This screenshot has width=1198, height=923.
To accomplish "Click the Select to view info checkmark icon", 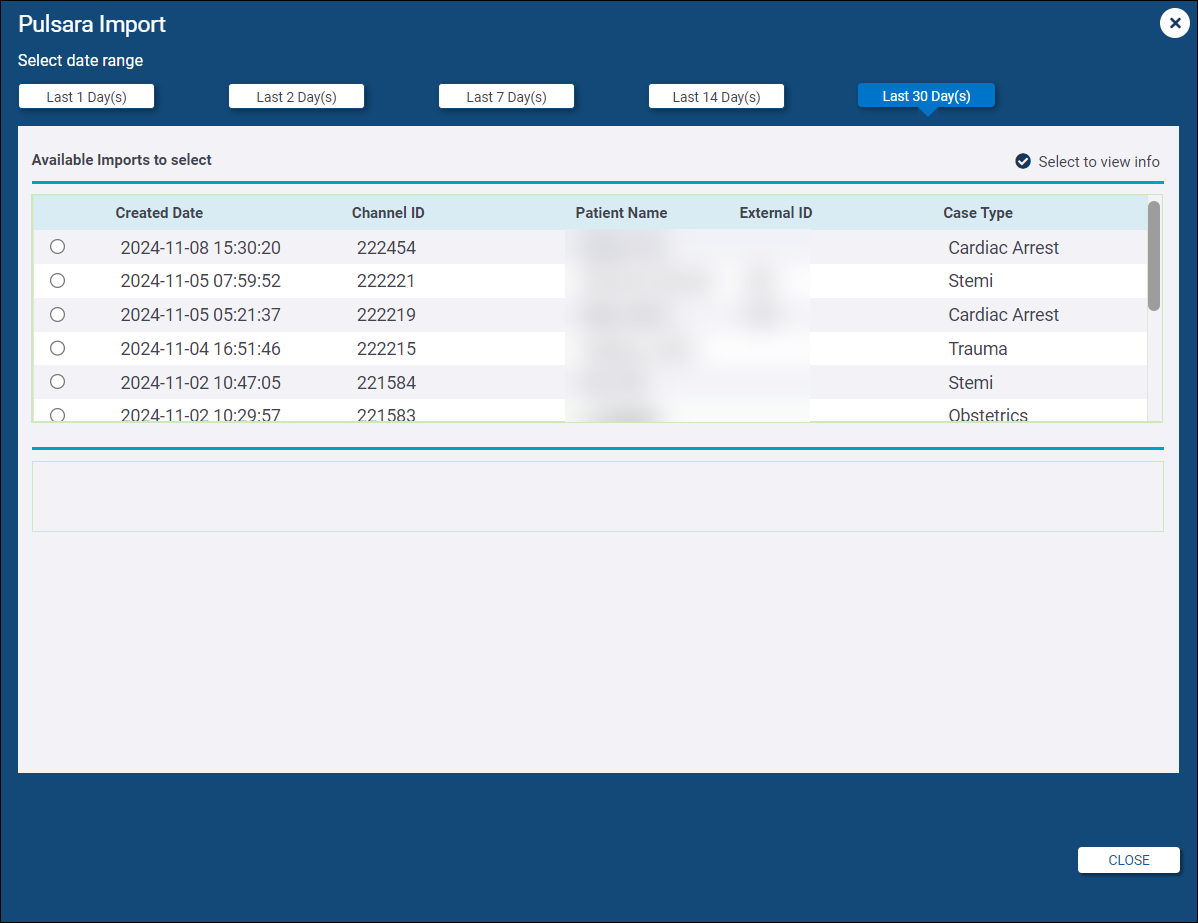I will click(x=1023, y=161).
